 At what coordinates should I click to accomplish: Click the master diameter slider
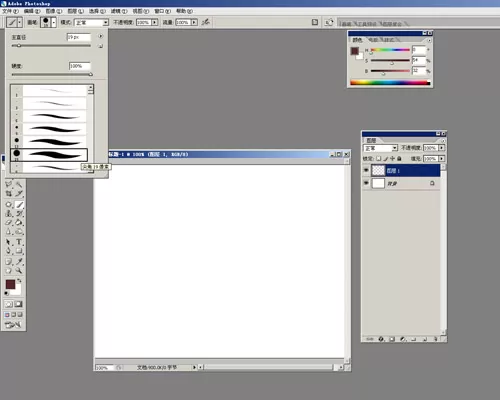pos(51,46)
